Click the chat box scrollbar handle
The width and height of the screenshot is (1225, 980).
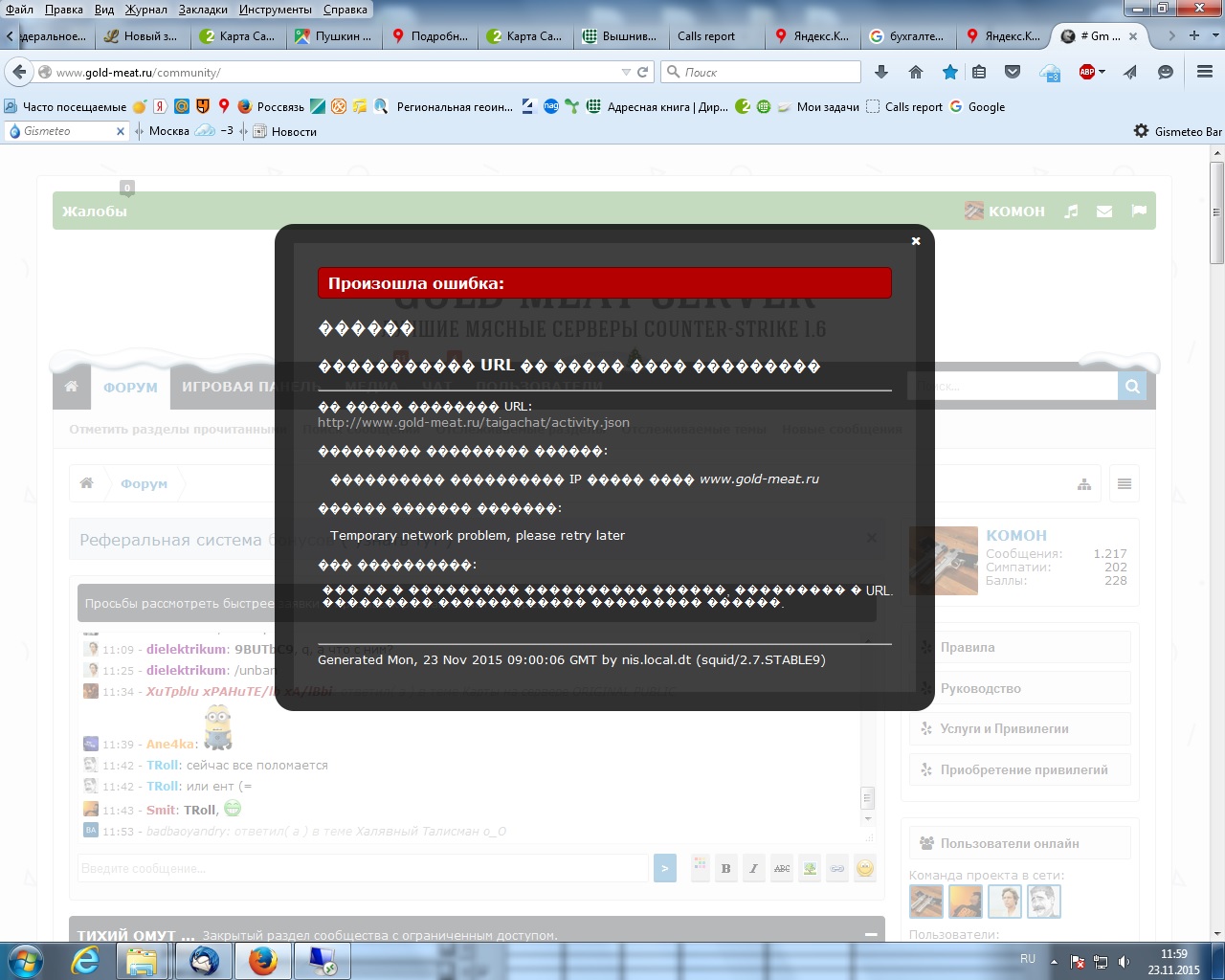(868, 797)
